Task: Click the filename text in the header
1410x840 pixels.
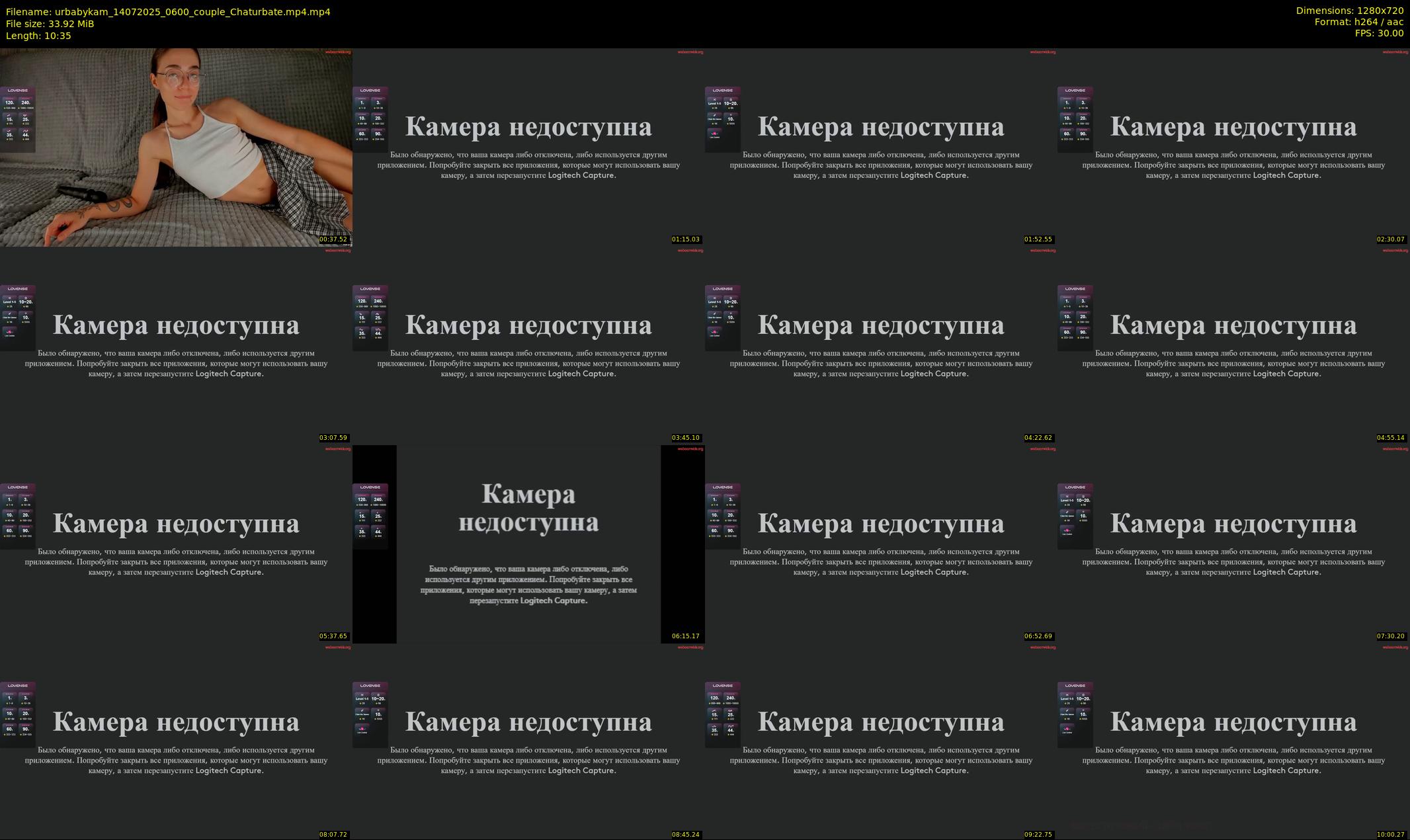Action: (x=168, y=12)
